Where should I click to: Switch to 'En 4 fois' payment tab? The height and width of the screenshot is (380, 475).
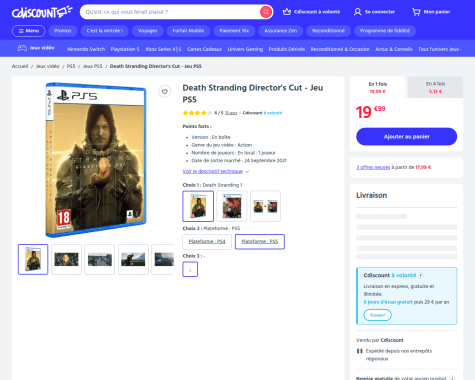[435, 87]
